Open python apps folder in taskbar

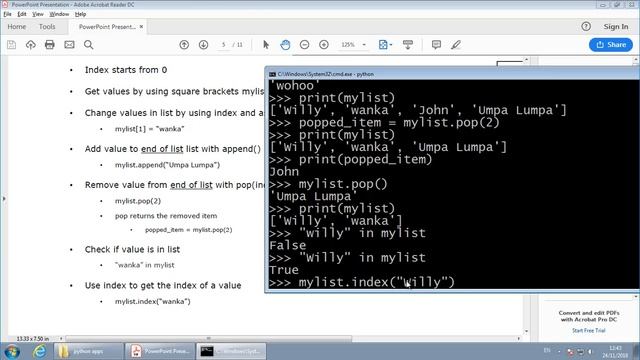click(x=88, y=351)
